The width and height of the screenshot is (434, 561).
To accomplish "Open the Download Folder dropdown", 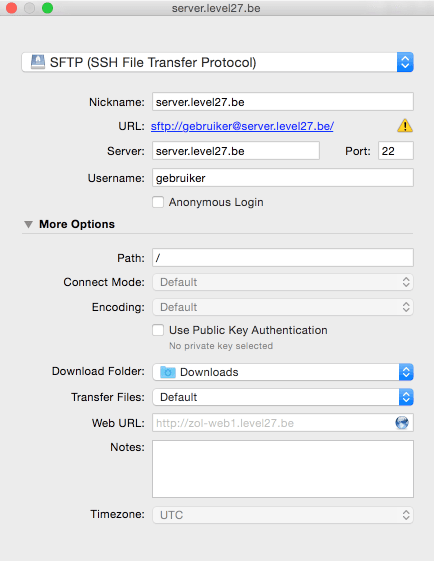I will click(x=283, y=372).
